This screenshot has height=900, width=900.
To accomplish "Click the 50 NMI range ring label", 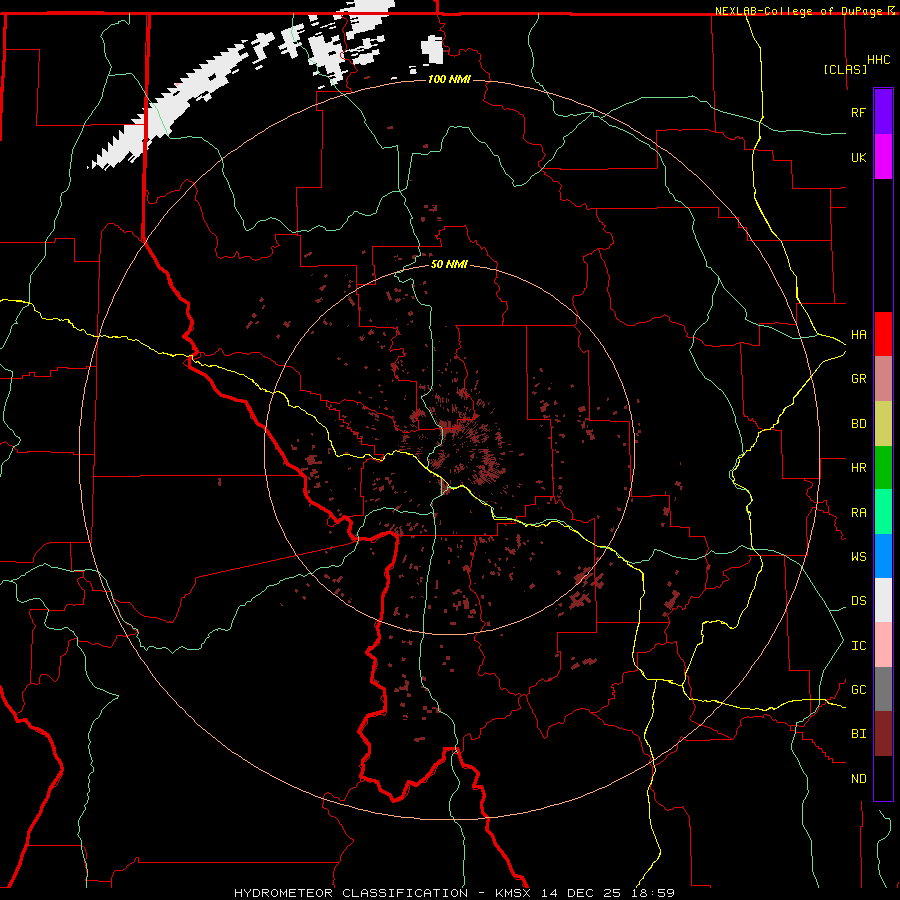I will 449,264.
